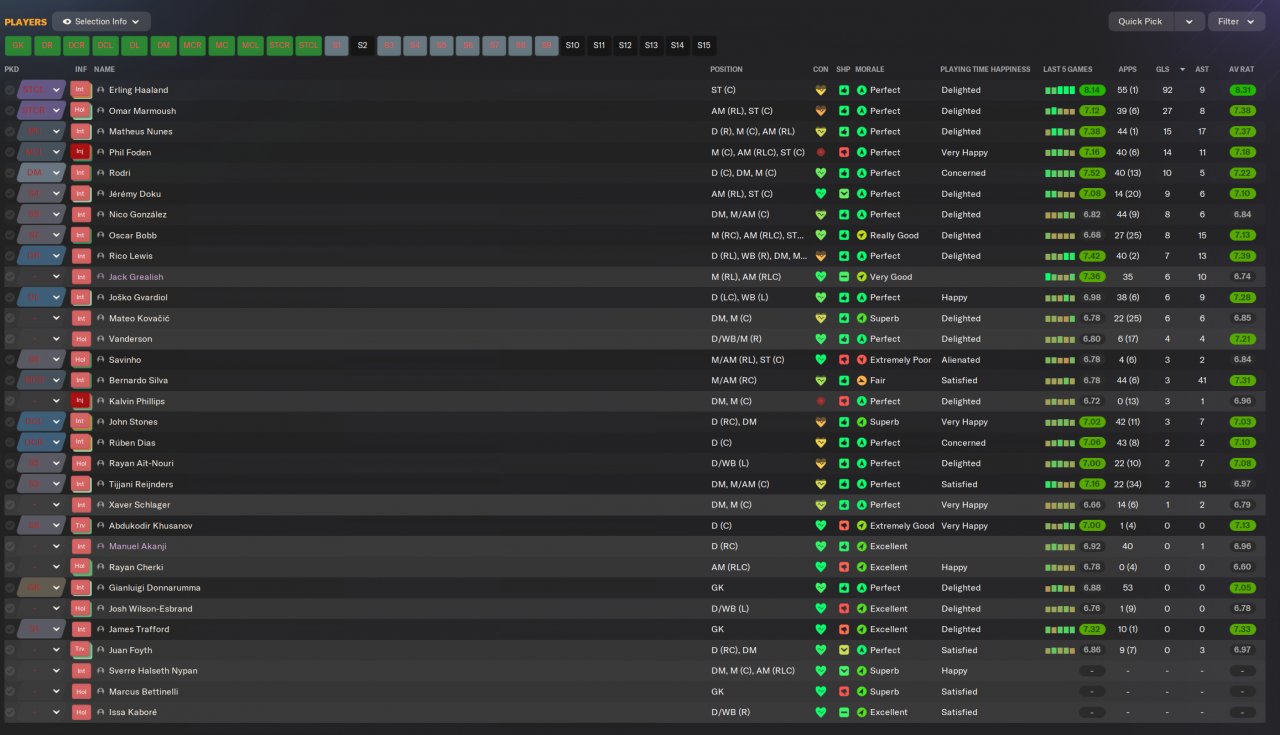This screenshot has height=735, width=1280.
Task: Open Bernardo Silva's player profile
Action: click(x=138, y=381)
